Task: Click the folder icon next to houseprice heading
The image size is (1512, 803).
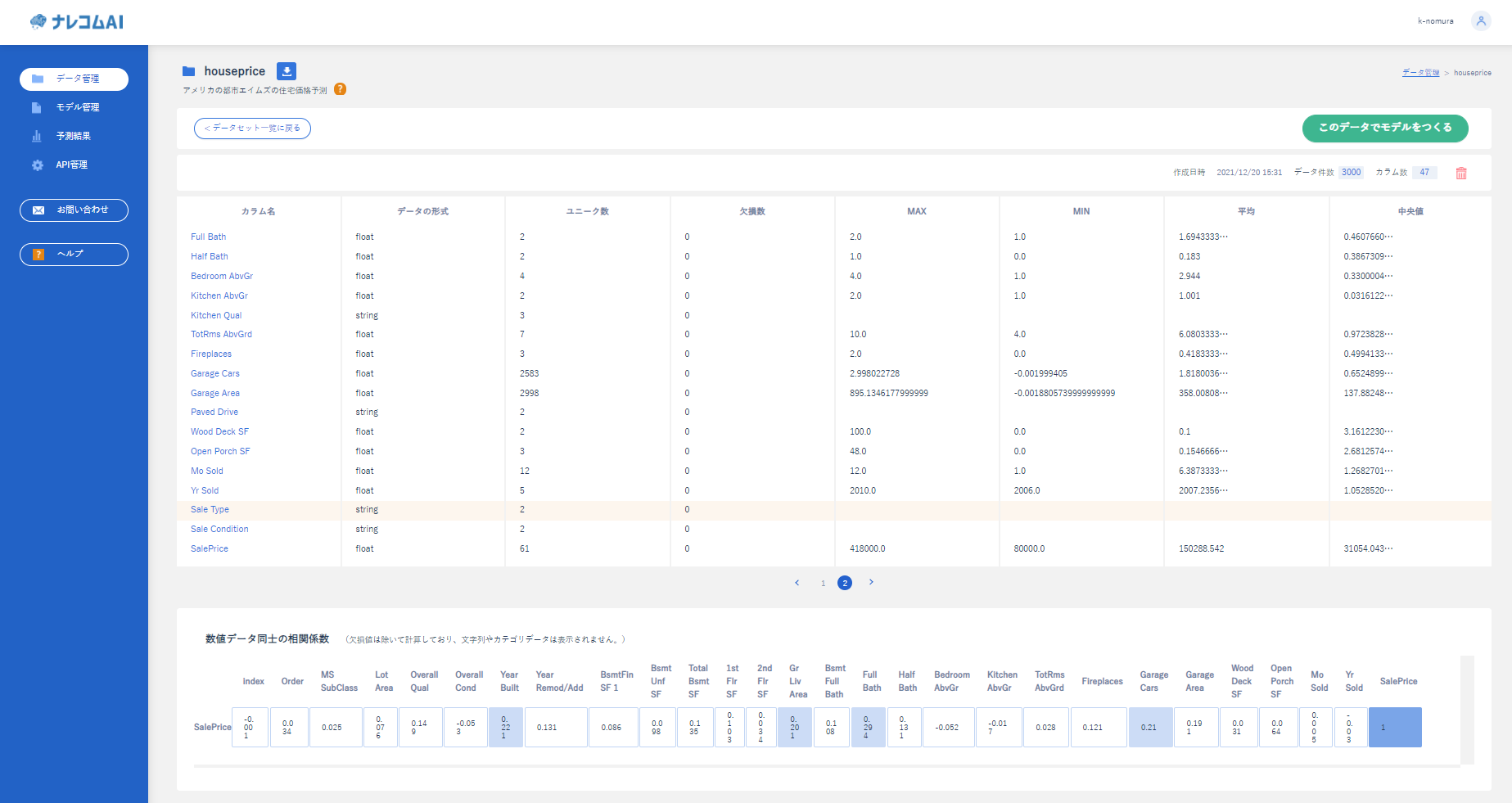Action: click(x=188, y=70)
